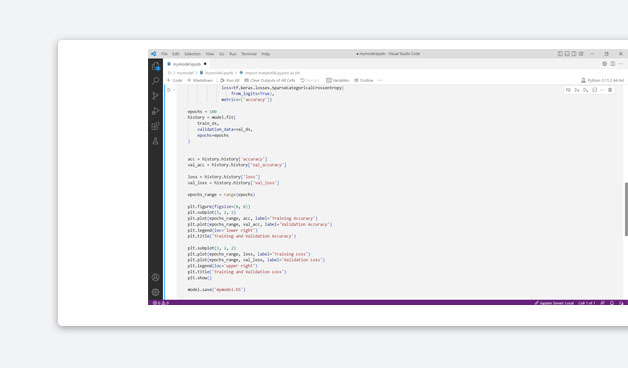Screen dimensions: 628x368
Task: Select the mymodel.ipynb editor tab
Action: tap(187, 64)
